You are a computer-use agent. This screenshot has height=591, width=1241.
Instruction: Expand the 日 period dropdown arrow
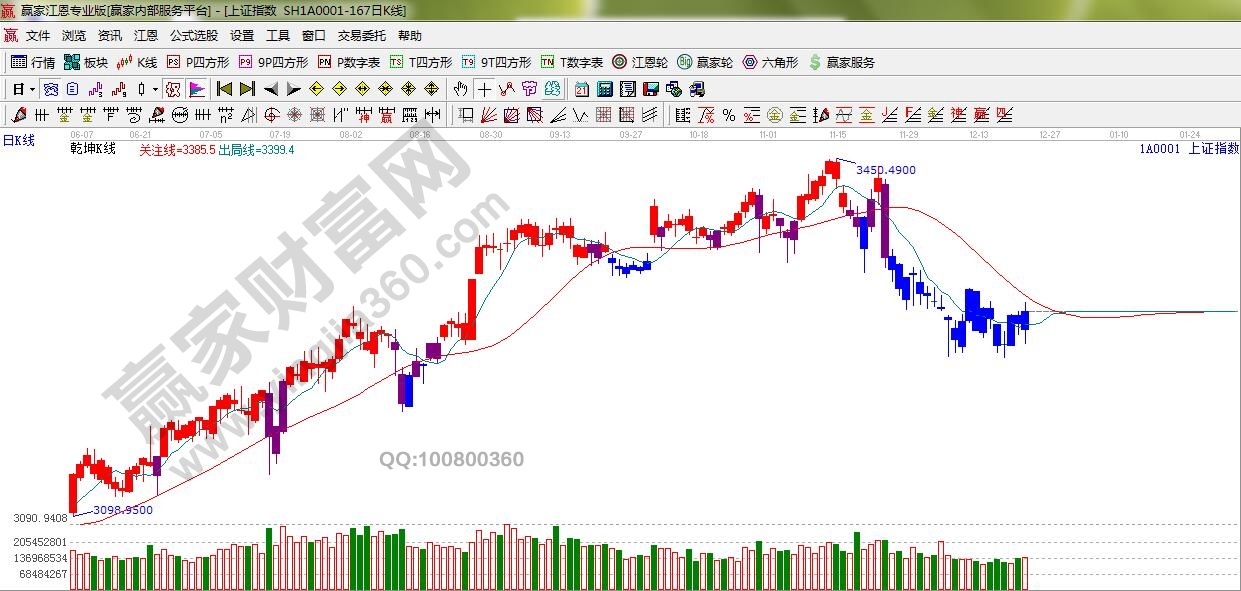pyautogui.click(x=32, y=89)
